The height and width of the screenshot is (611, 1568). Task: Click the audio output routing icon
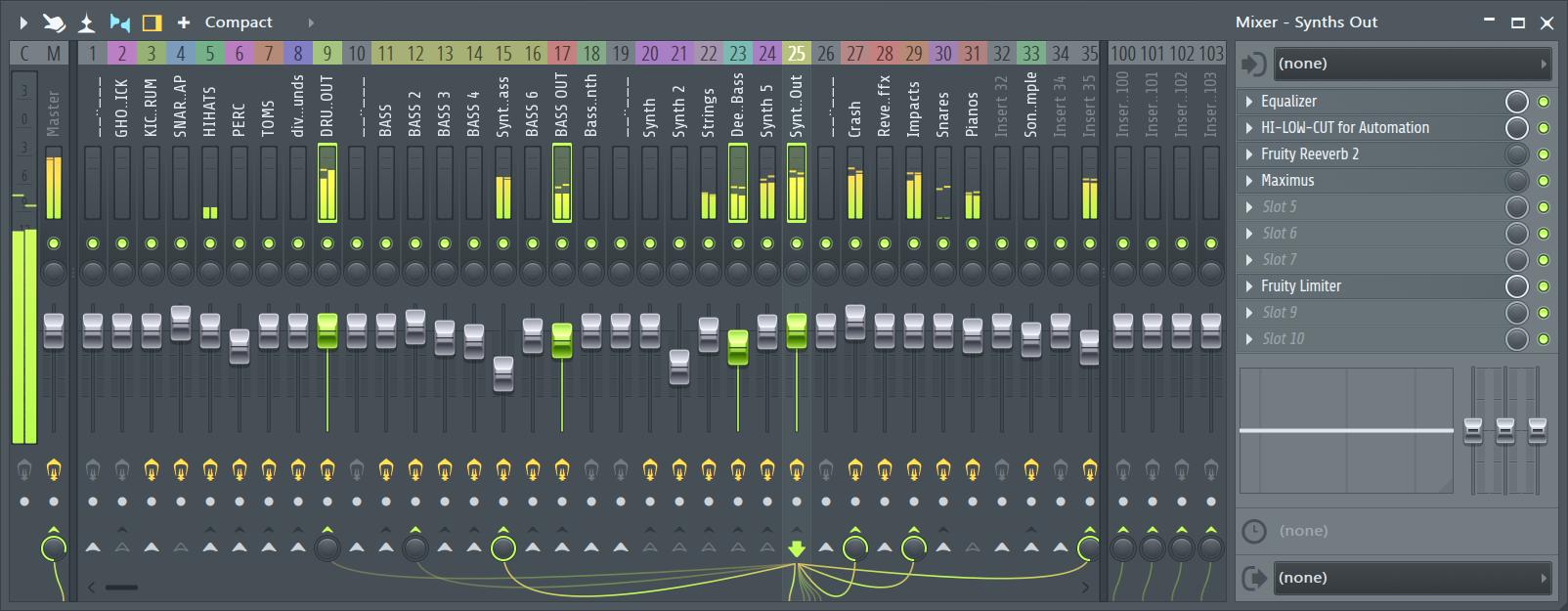[1253, 578]
